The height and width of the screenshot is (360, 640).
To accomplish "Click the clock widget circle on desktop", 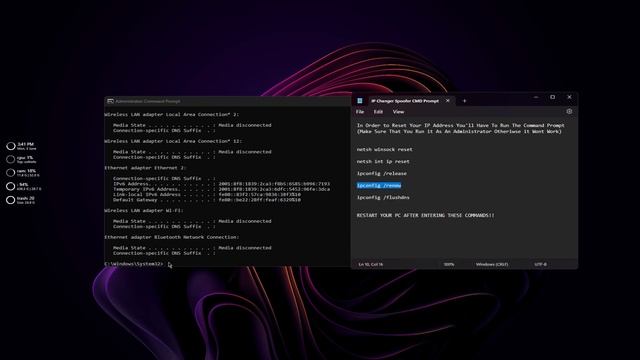I will click(x=11, y=146).
